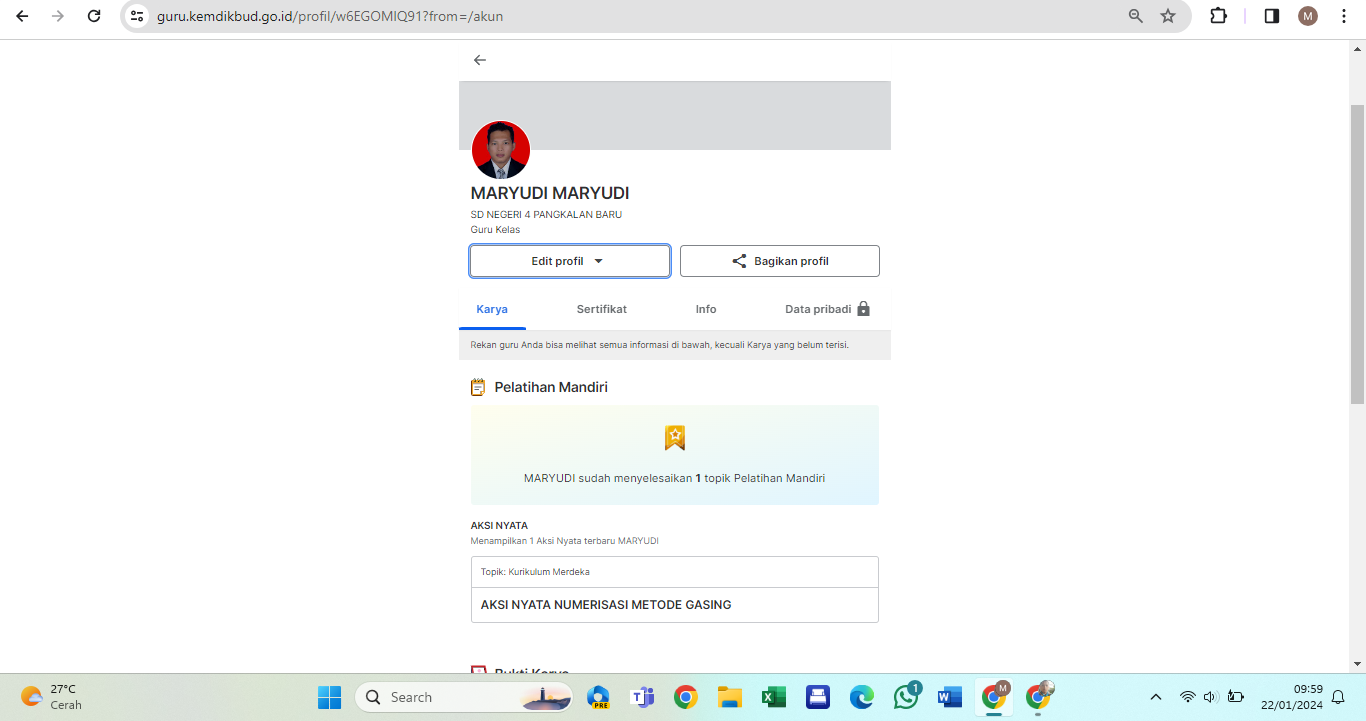Bookmark this page with the star icon

pyautogui.click(x=1167, y=16)
